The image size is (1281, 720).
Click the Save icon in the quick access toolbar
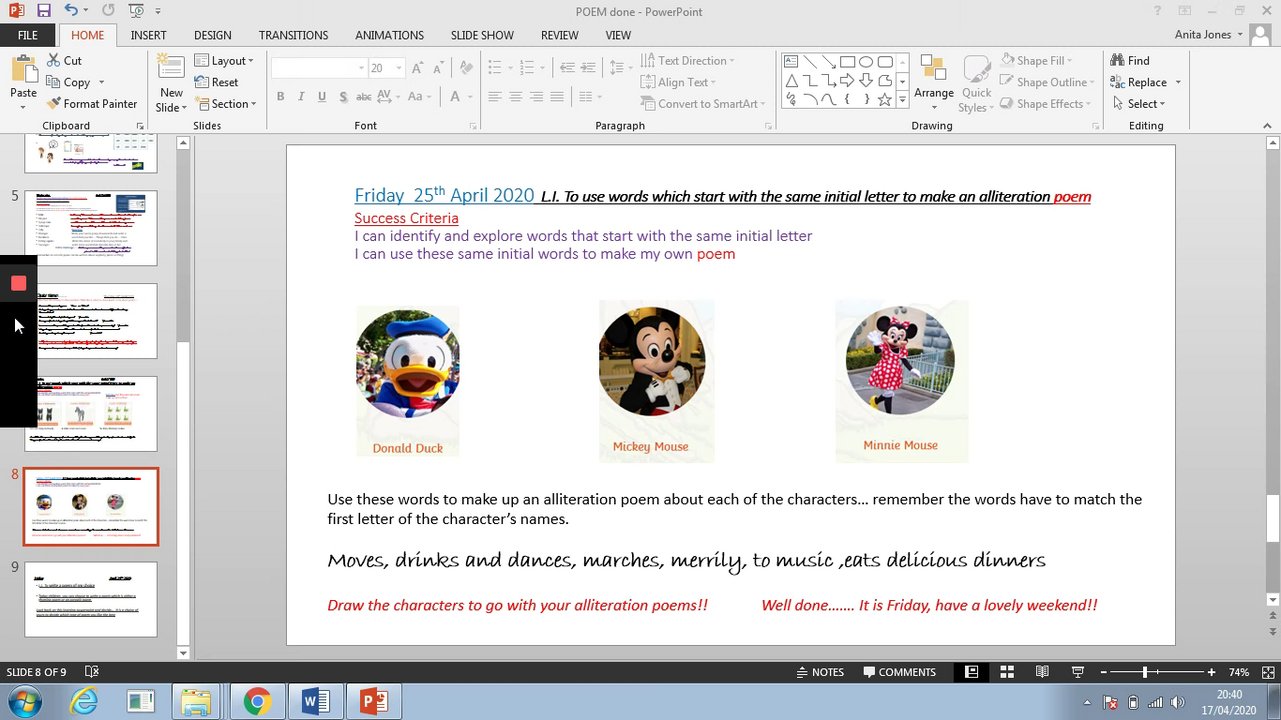[x=43, y=11]
